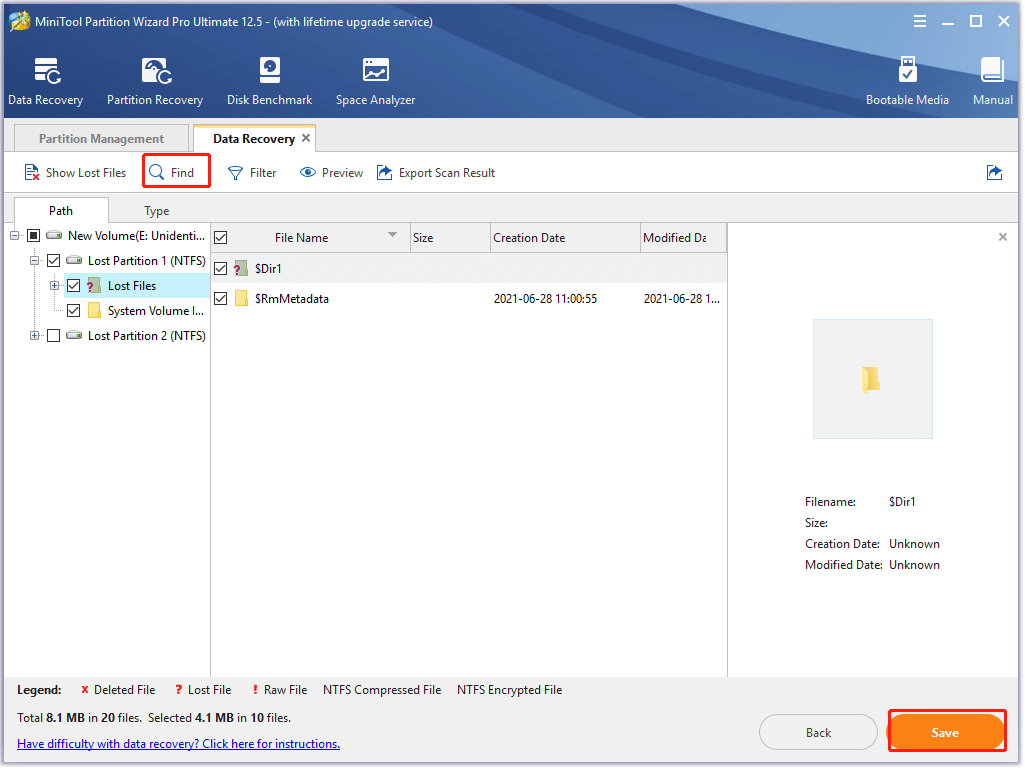Uncheck Lost Partition 1 checkbox
1025x768 pixels.
54,260
